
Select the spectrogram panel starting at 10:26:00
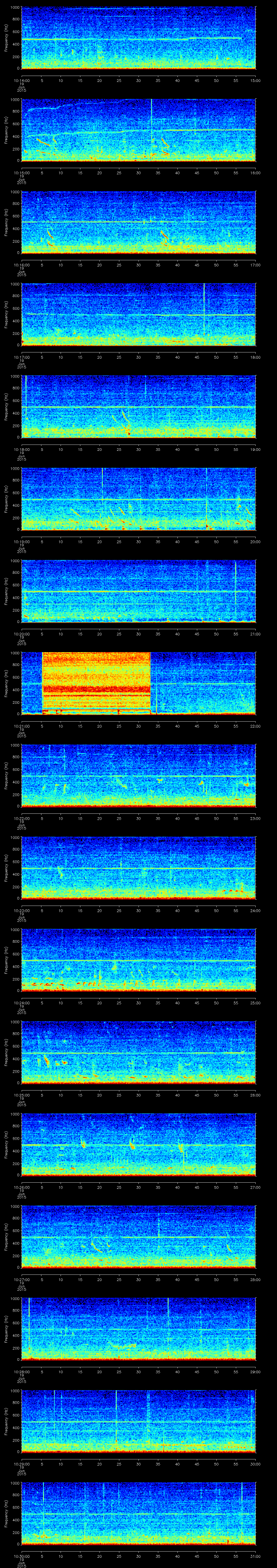coord(138,1144)
